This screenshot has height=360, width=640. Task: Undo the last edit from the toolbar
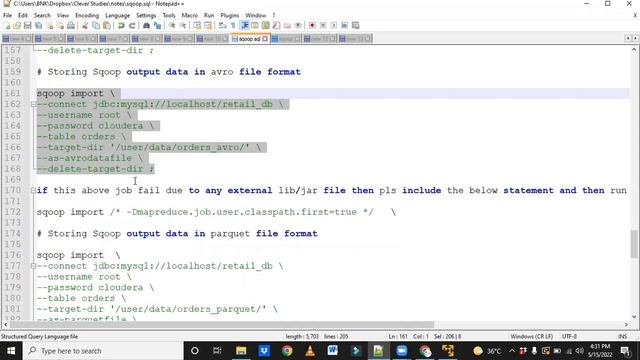click(121, 26)
